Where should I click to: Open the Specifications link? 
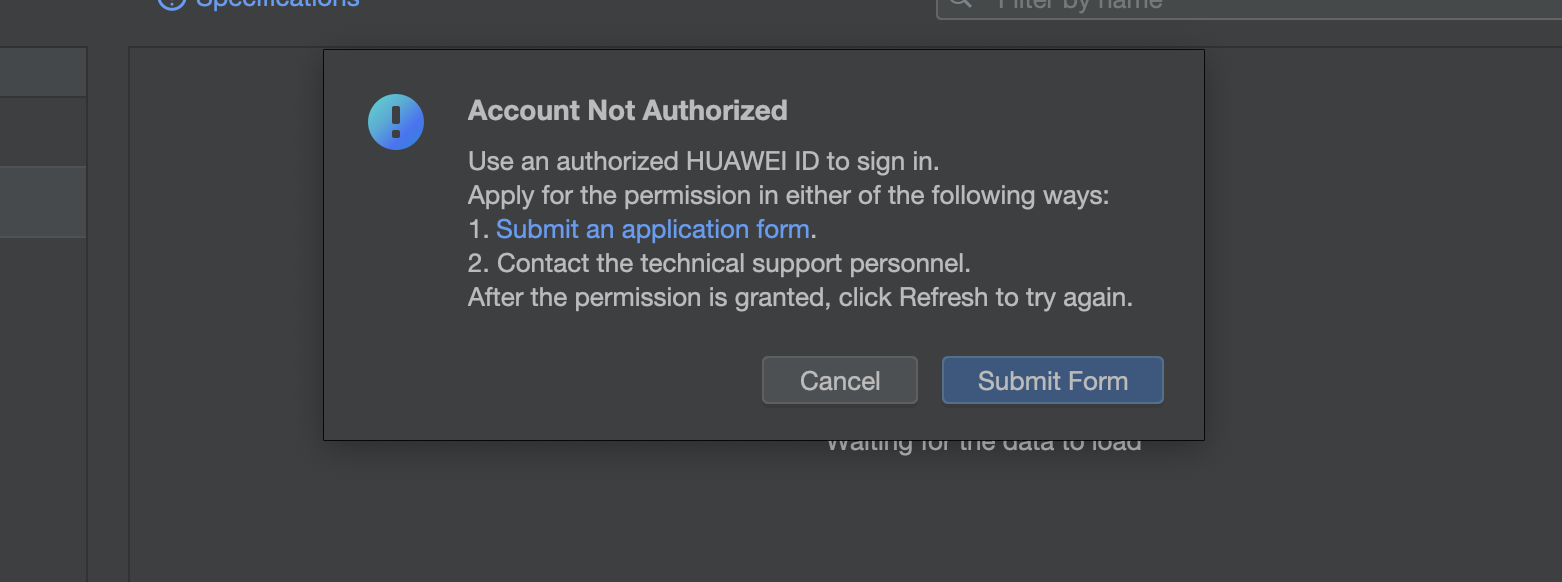tap(277, 3)
